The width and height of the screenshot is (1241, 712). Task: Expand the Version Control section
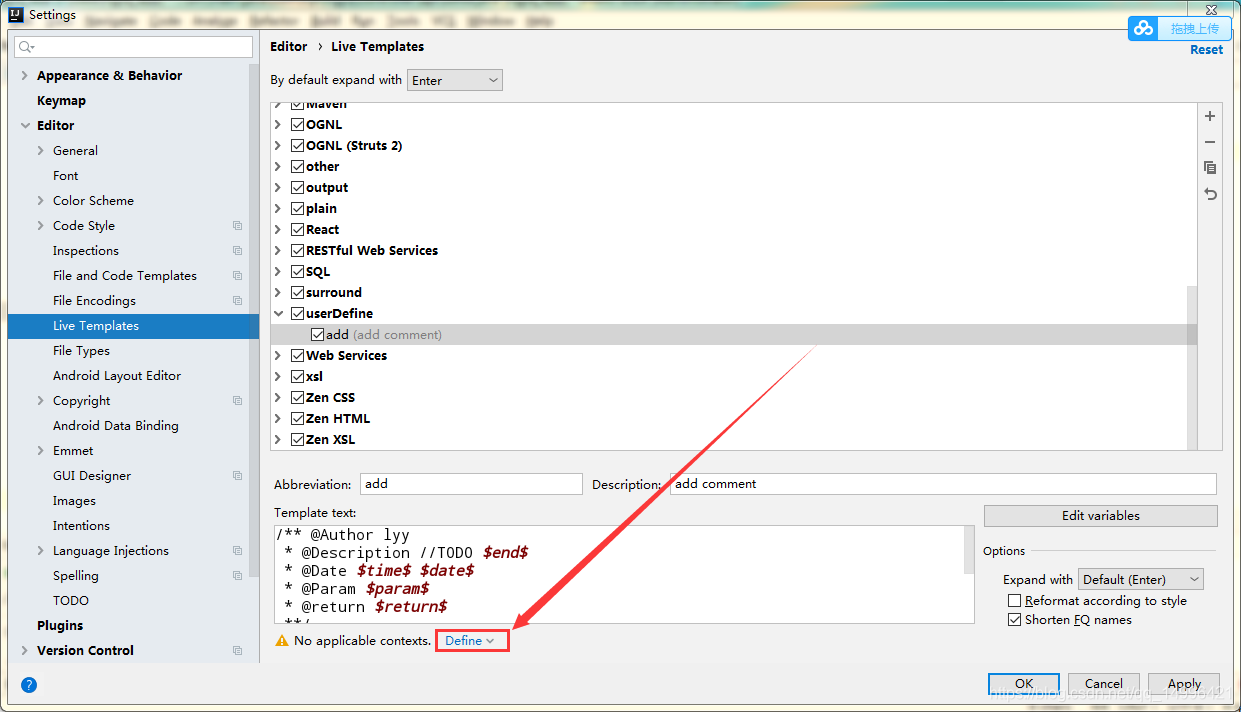(x=25, y=651)
